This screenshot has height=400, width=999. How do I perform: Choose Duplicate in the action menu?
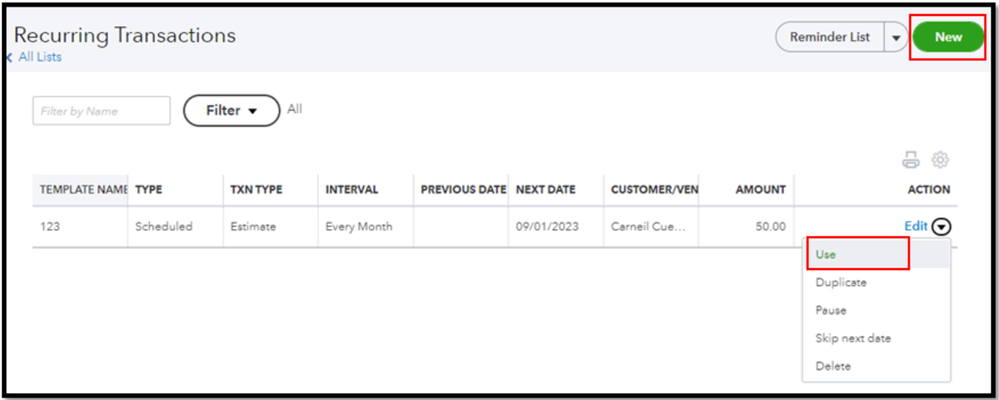pyautogui.click(x=841, y=283)
